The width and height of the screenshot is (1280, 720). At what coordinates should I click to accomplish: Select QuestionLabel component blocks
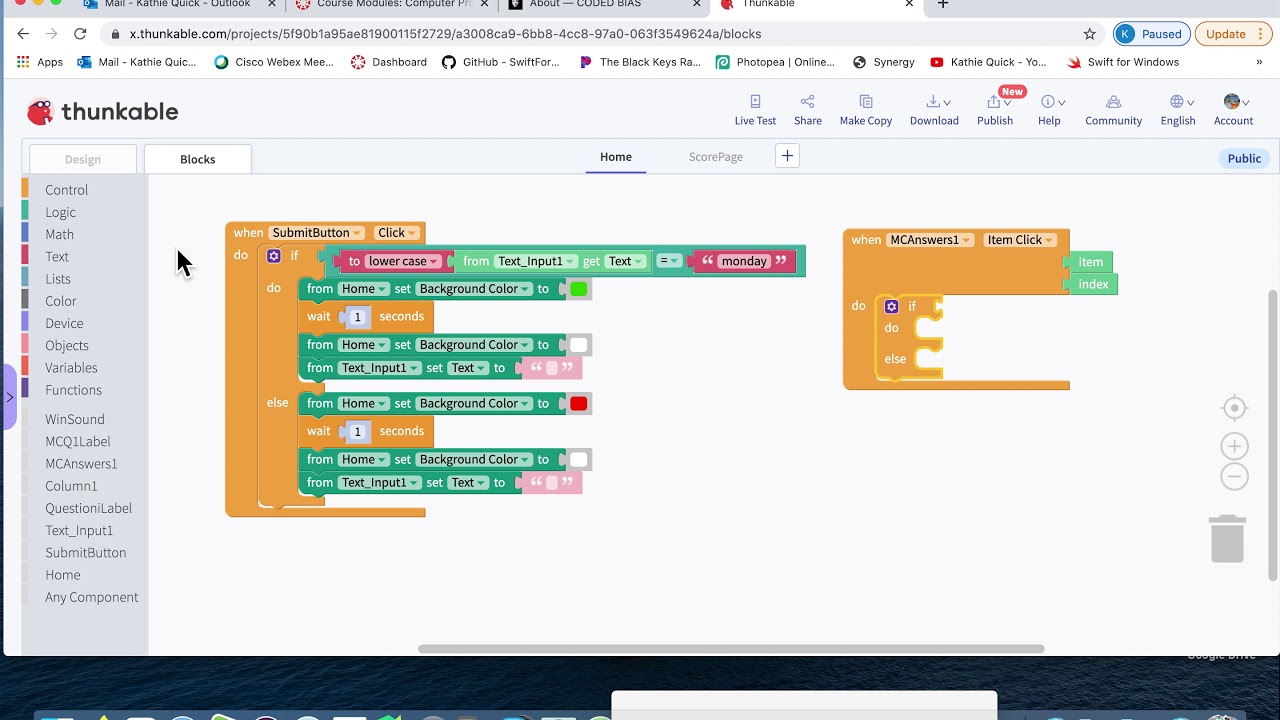88,508
